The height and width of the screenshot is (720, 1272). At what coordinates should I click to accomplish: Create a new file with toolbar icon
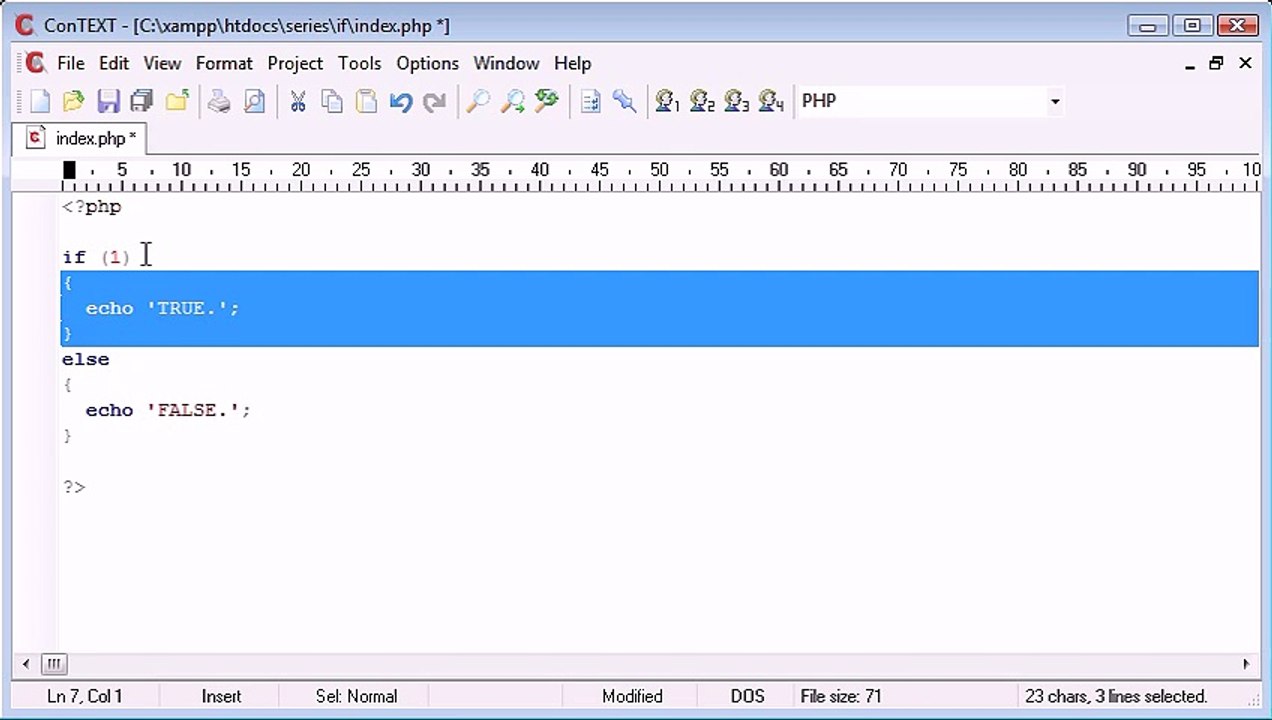[x=40, y=101]
